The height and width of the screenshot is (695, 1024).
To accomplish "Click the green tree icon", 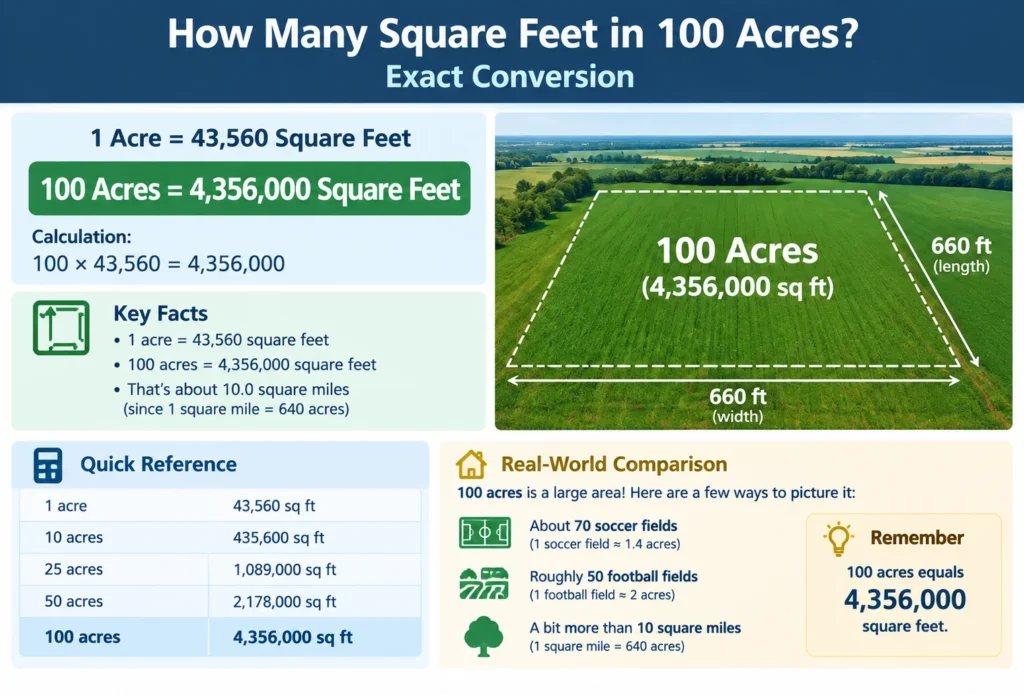I will (x=483, y=636).
